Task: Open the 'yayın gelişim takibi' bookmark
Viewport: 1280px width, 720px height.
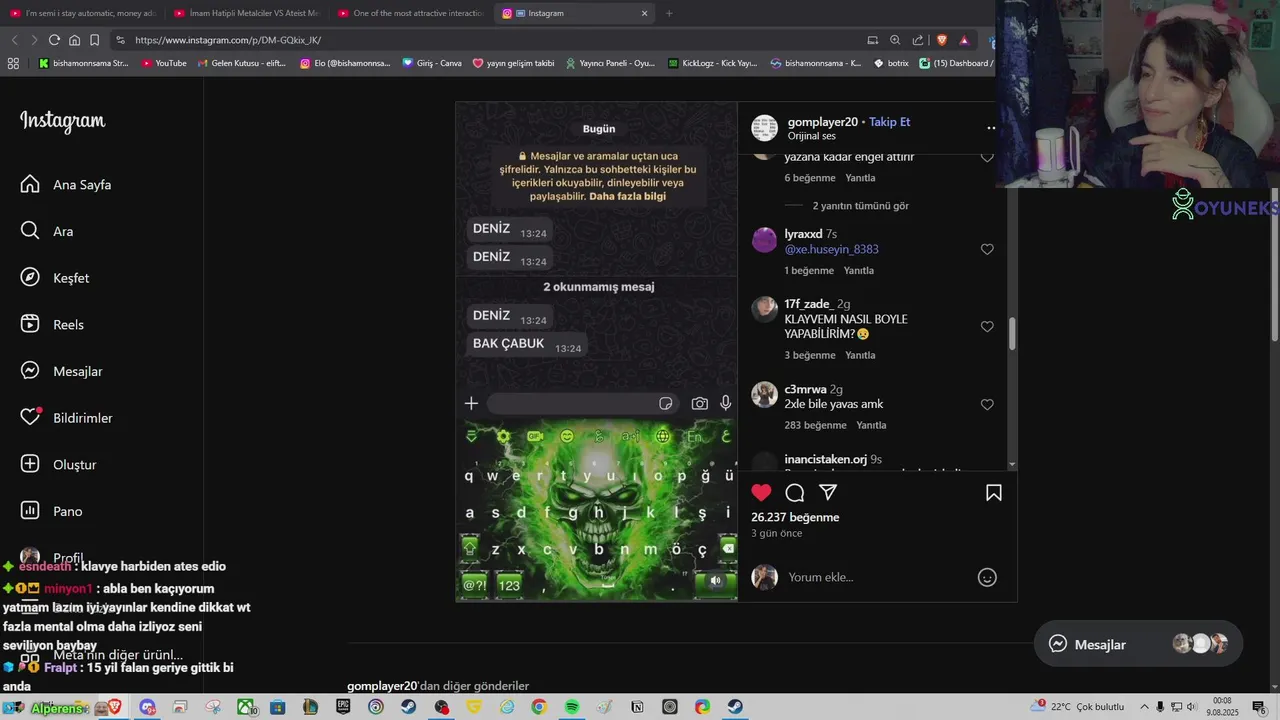Action: pos(513,63)
